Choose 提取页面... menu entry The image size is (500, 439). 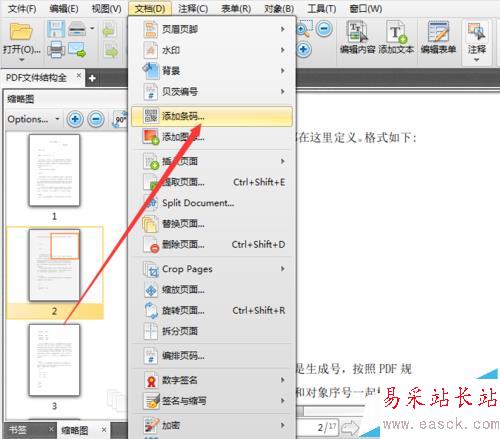[212, 182]
